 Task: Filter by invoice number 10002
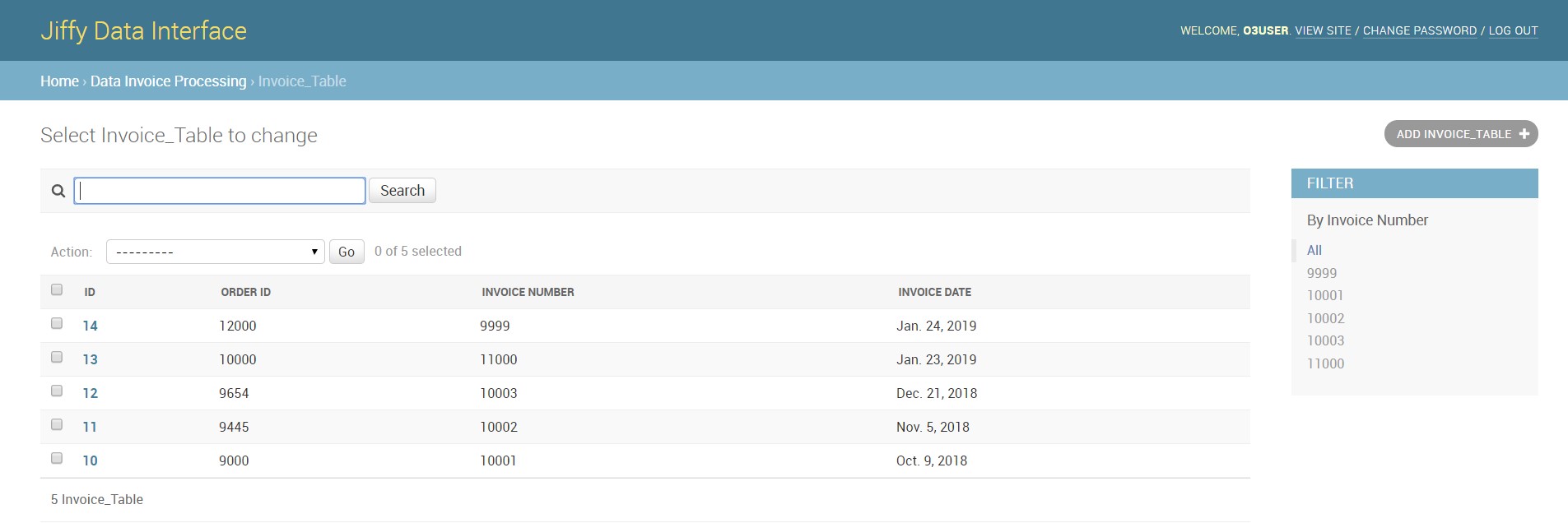1325,318
